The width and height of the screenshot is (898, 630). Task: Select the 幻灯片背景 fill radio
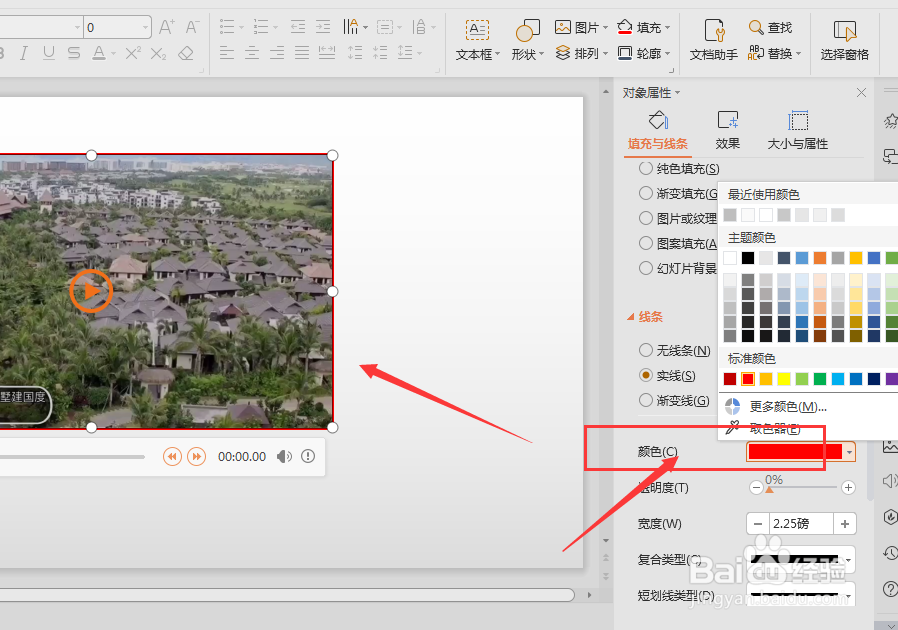pos(645,267)
